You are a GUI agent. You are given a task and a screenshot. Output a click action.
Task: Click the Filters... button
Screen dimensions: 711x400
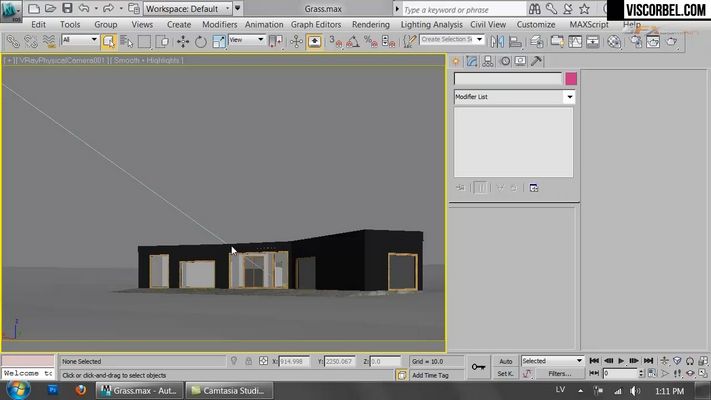pos(560,374)
